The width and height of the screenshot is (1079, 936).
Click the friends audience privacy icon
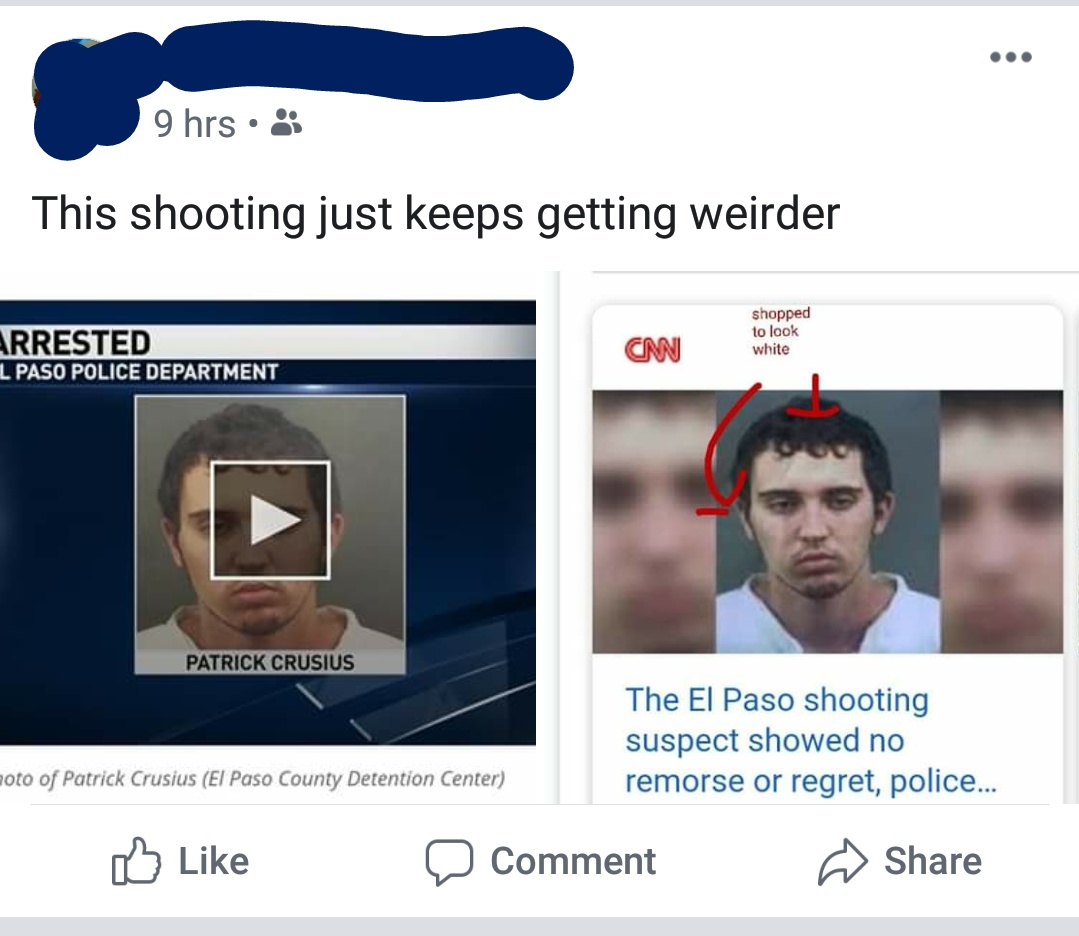click(286, 123)
